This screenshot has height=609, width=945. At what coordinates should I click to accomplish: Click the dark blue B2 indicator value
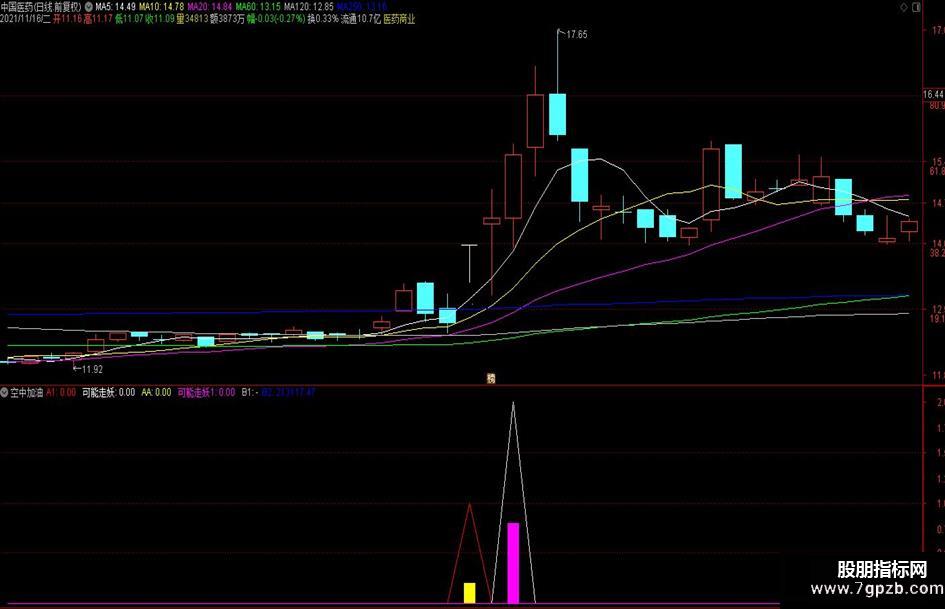288,393
